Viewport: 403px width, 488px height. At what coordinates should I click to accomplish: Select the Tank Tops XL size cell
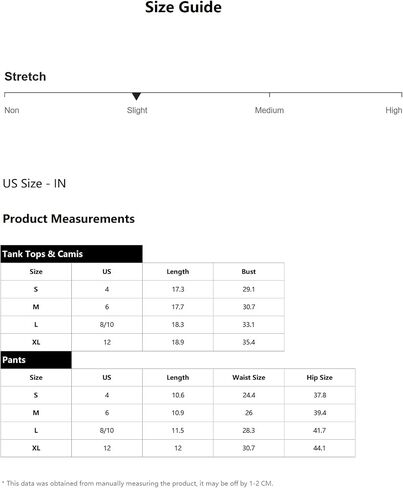pos(36,342)
